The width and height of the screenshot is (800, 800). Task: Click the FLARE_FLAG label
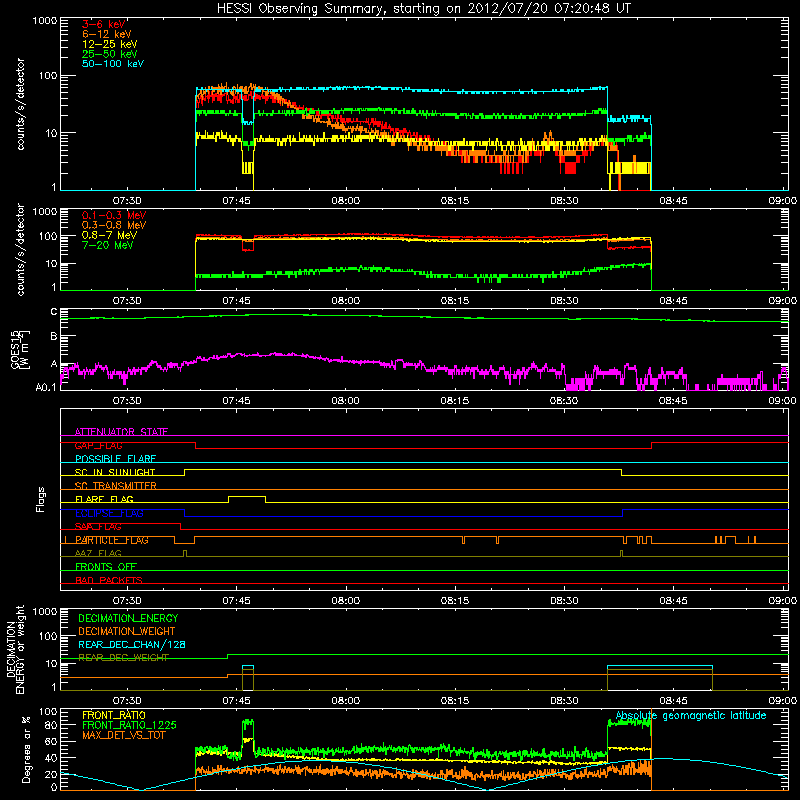[104, 499]
